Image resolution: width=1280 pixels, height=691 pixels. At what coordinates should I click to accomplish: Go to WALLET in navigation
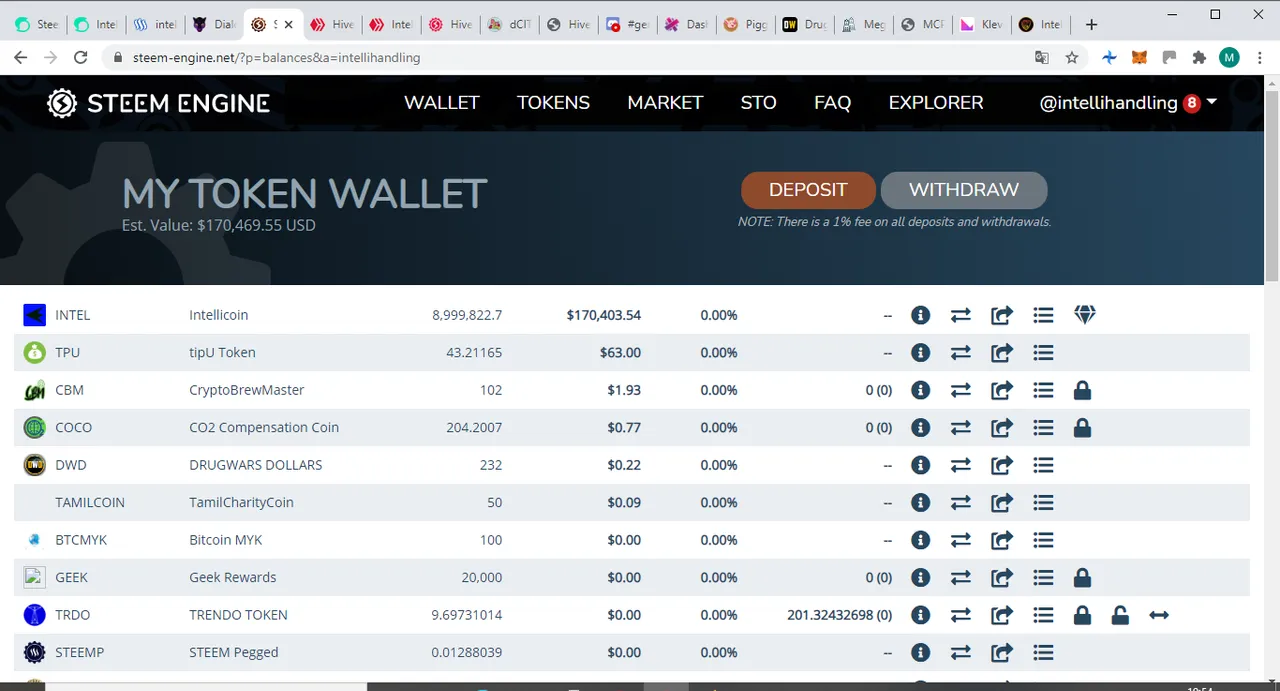(x=442, y=102)
